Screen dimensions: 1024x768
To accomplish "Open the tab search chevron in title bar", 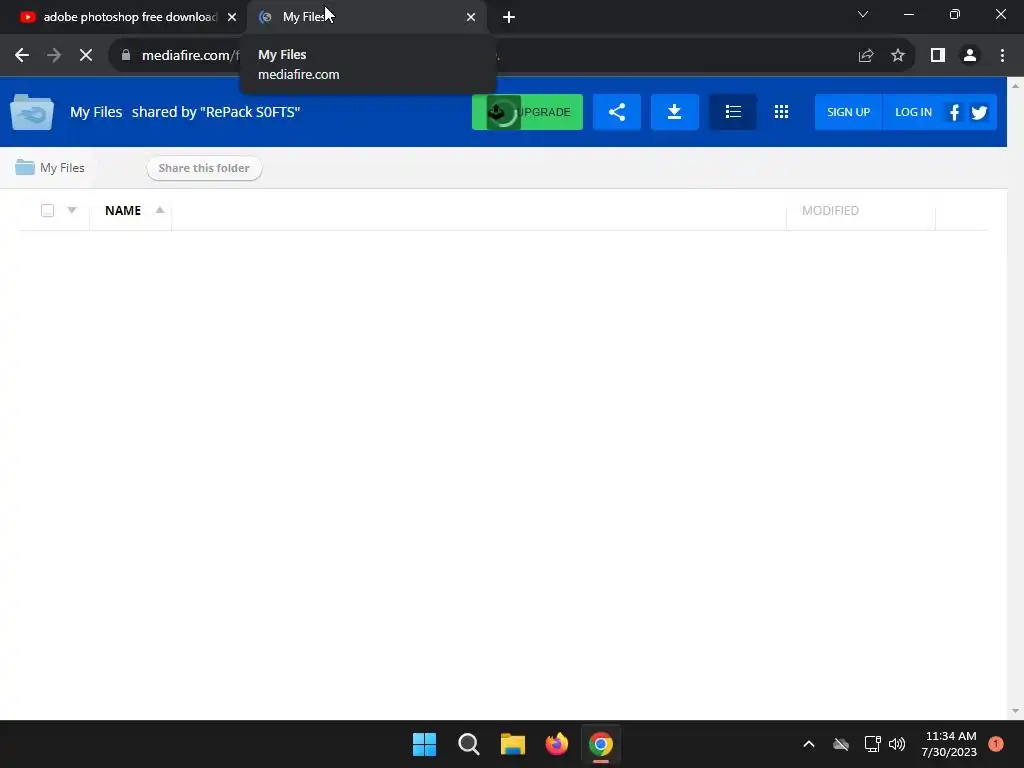I will point(863,14).
